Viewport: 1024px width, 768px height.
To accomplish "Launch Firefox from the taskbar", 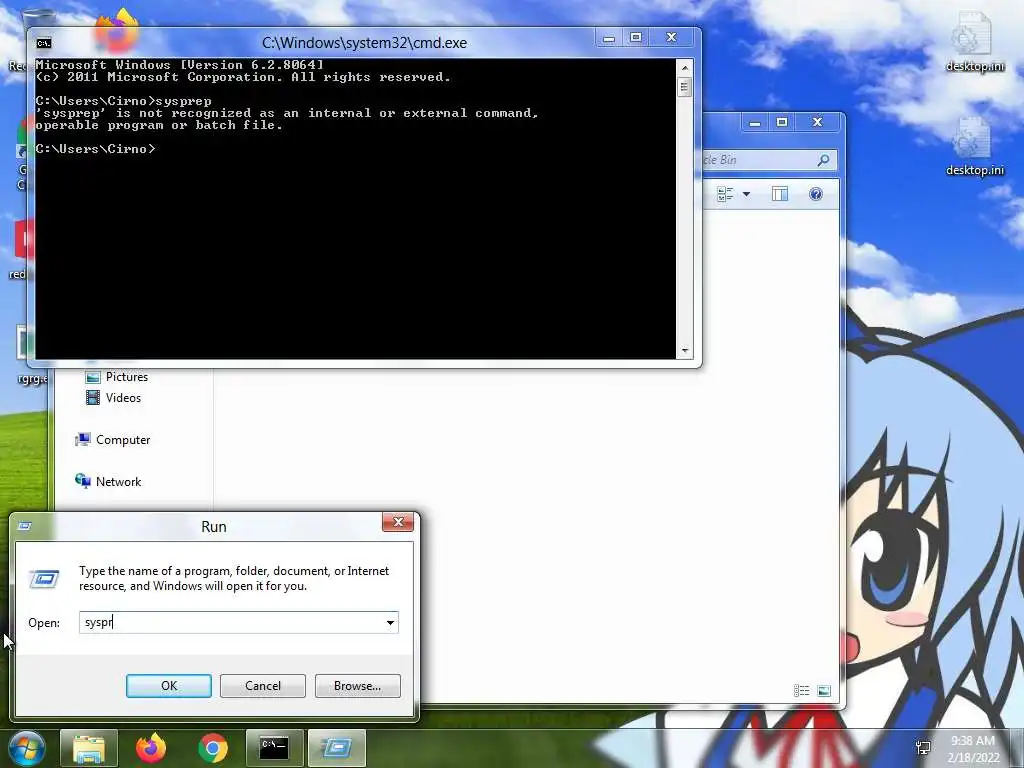I will pyautogui.click(x=151, y=748).
